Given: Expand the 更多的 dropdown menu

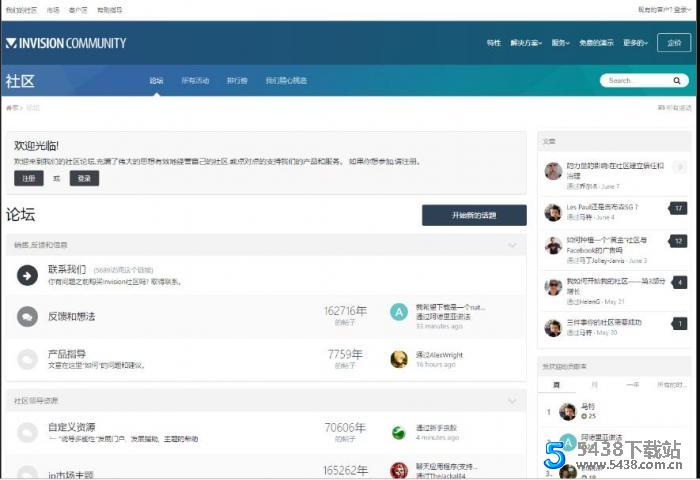Looking at the screenshot, I should coord(635,43).
